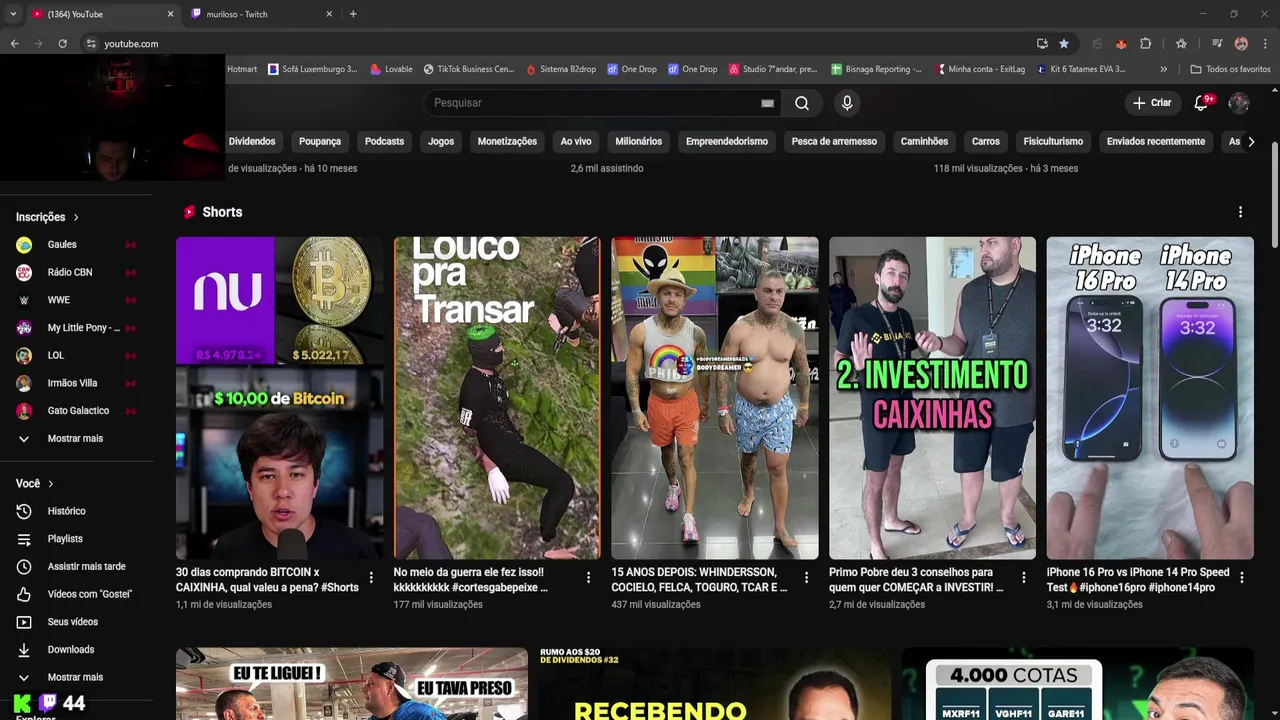Open notifications bell

1203,102
